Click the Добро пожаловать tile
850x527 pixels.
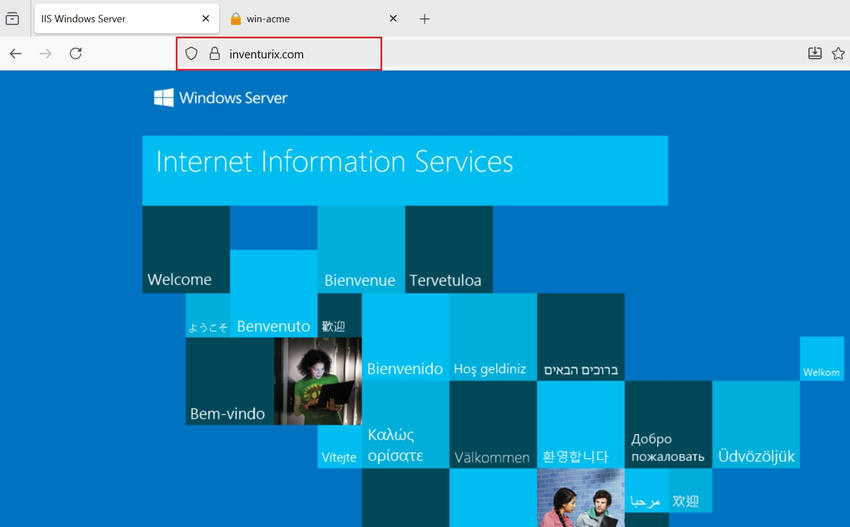pos(668,425)
